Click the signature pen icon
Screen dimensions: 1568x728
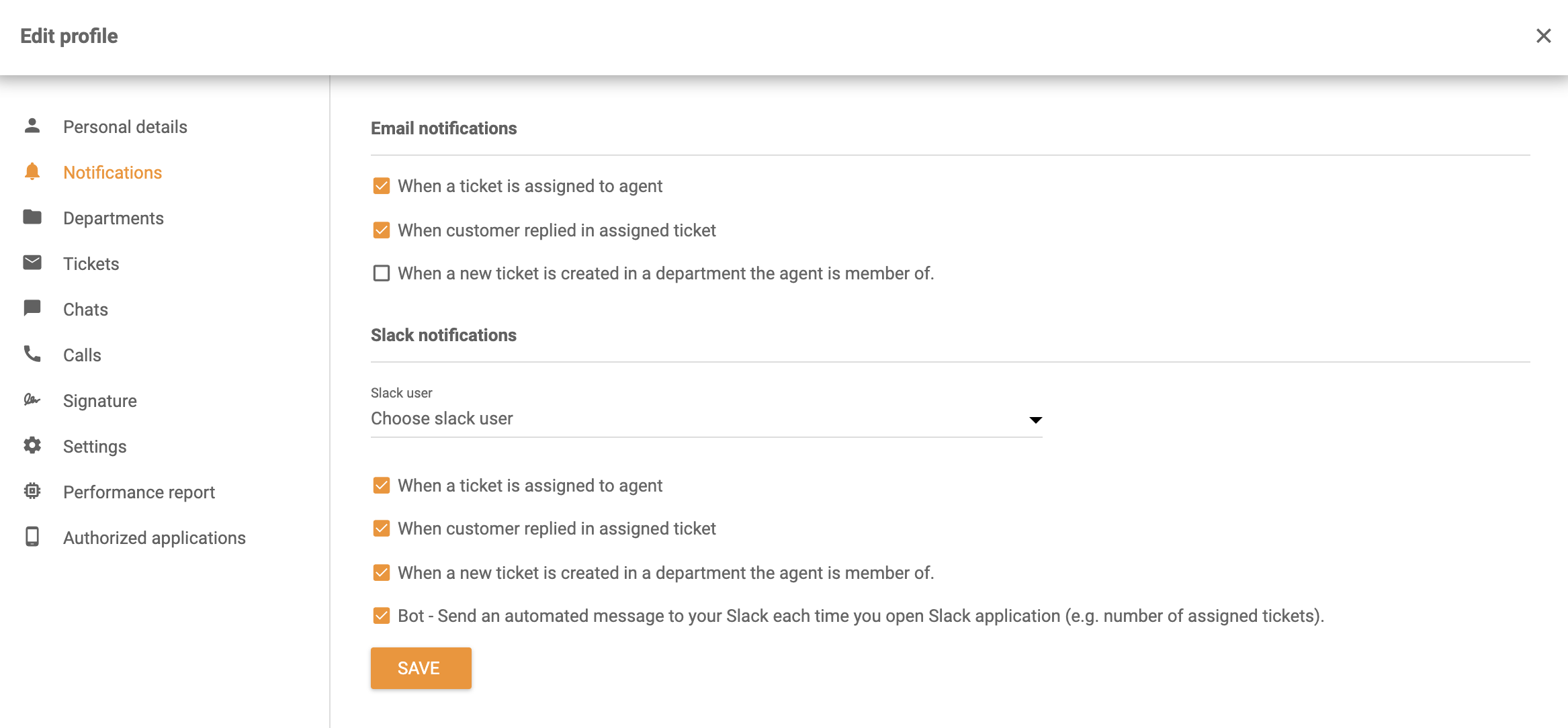(x=32, y=400)
